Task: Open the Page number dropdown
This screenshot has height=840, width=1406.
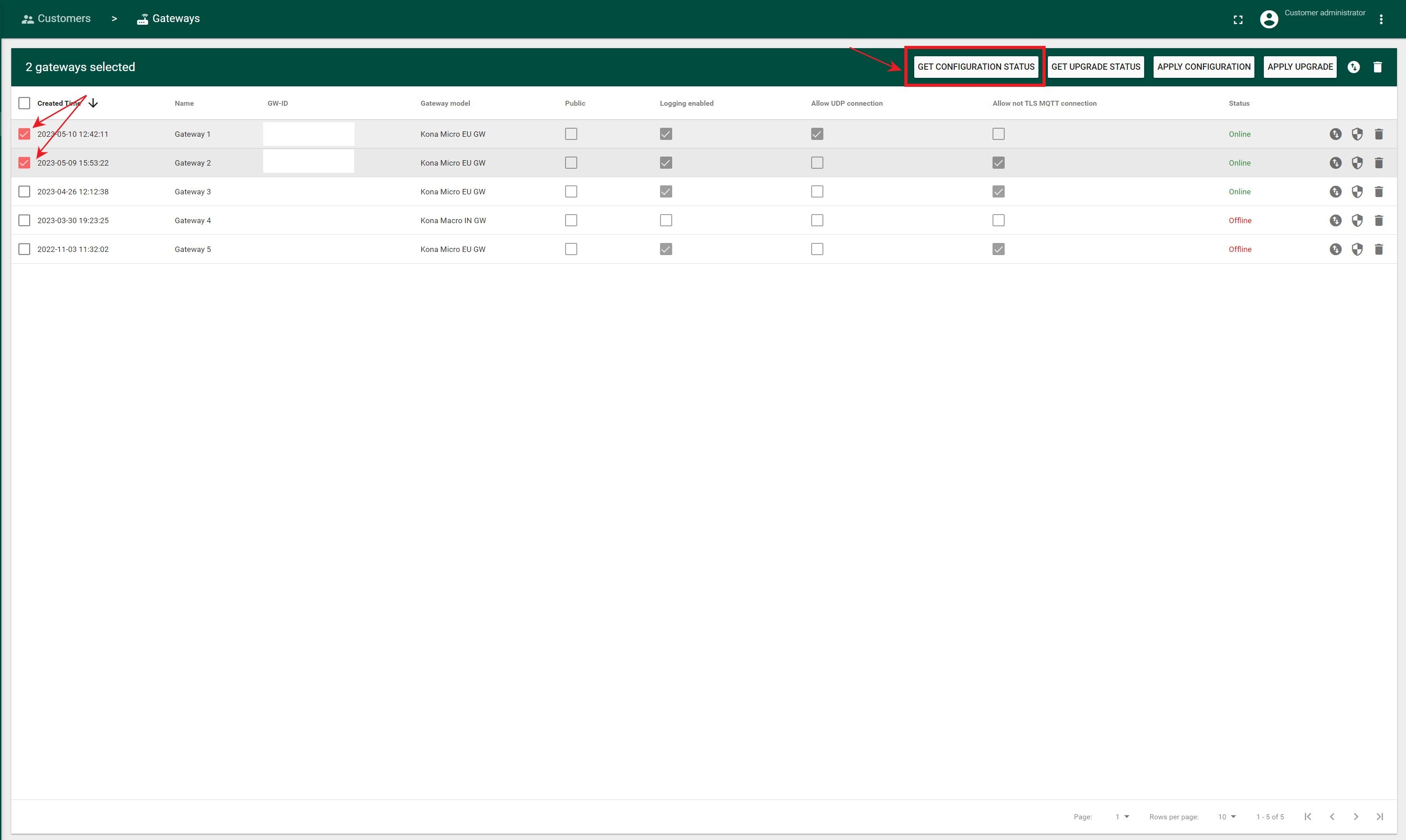Action: pyautogui.click(x=1122, y=816)
